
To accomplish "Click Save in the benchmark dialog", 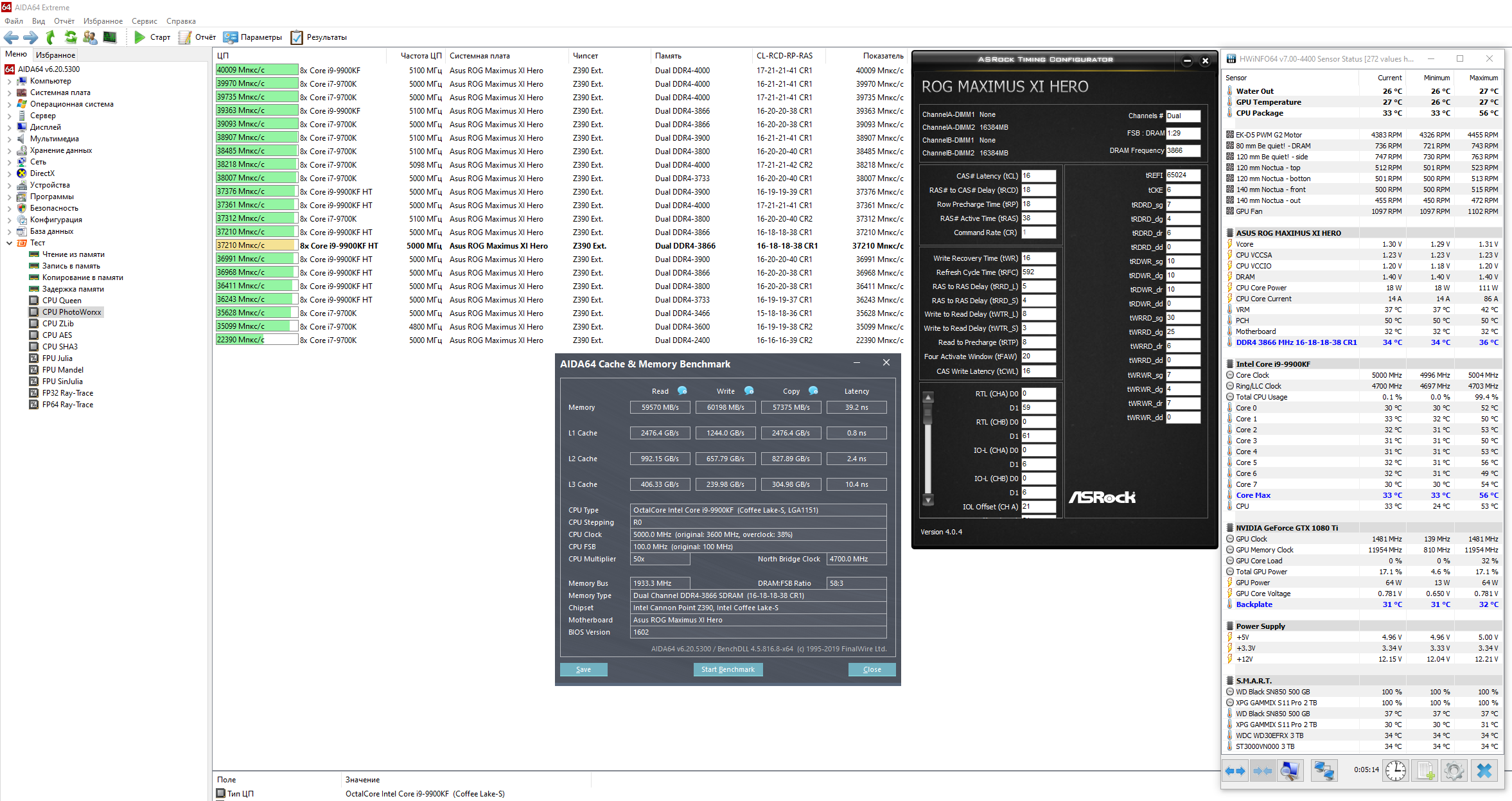I will tap(583, 669).
